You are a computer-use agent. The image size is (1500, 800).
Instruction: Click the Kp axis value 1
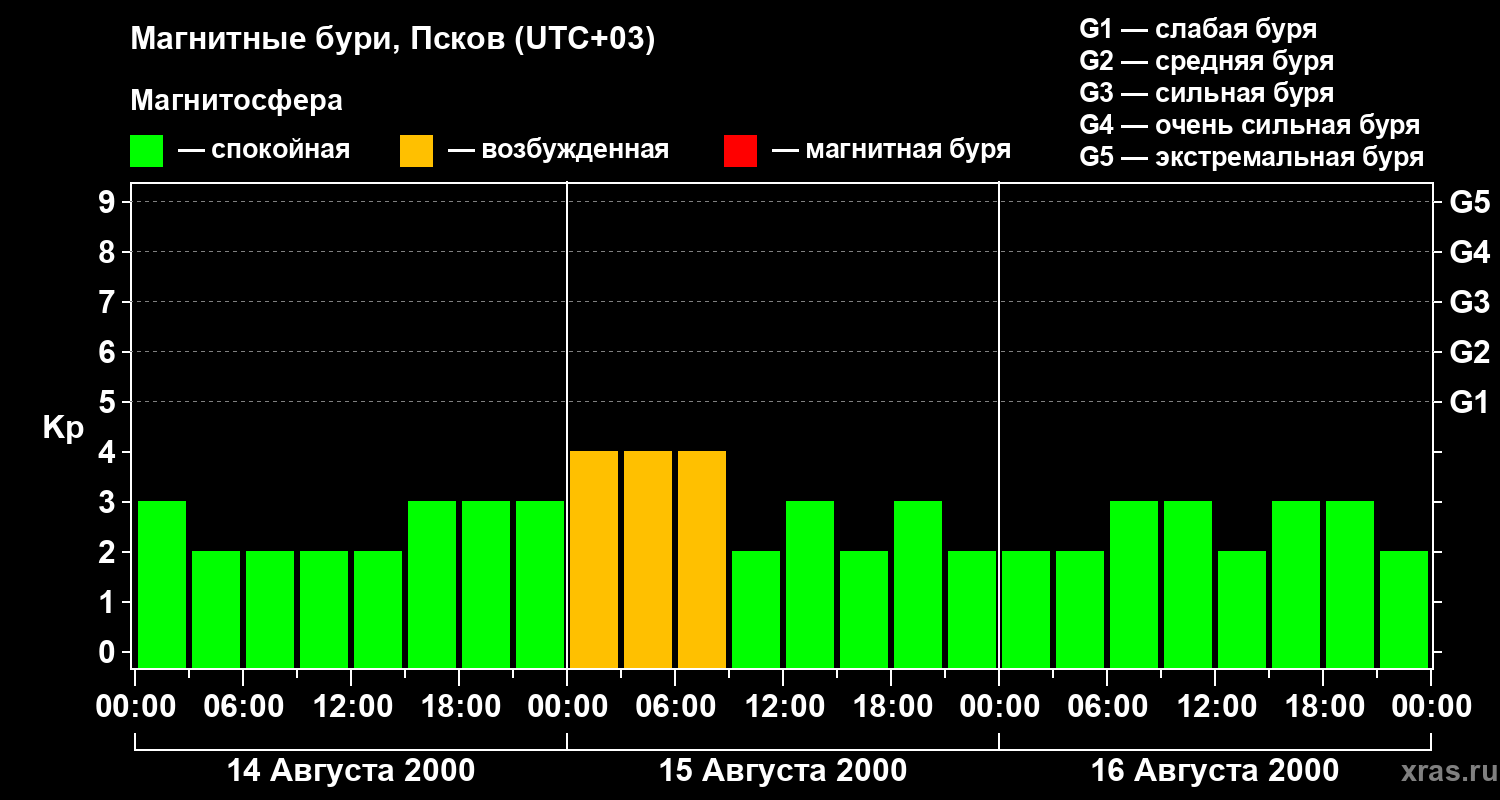click(108, 602)
